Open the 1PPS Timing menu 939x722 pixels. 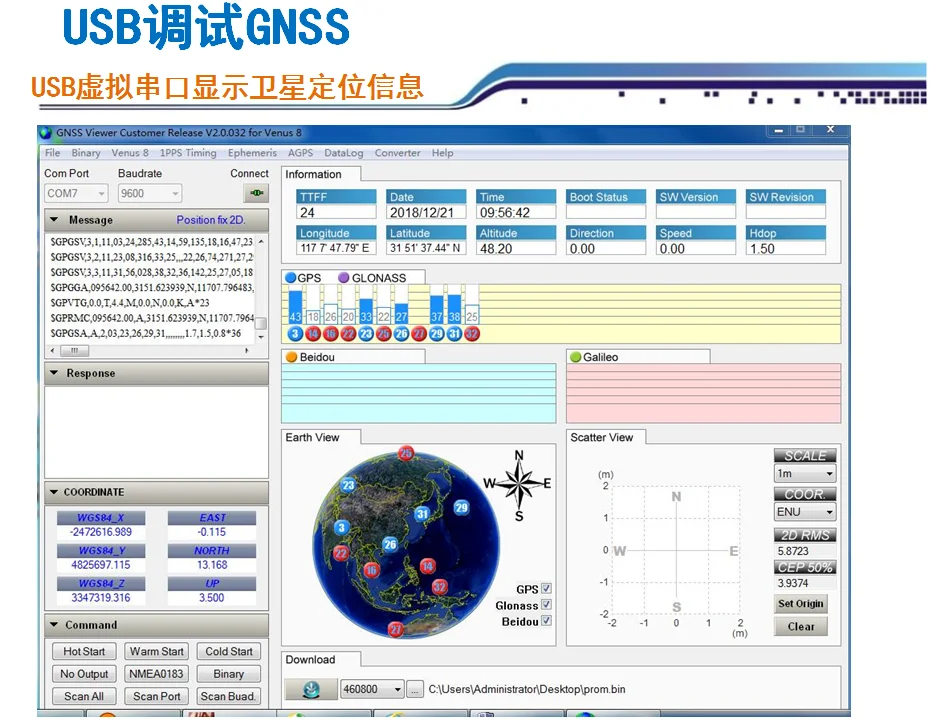(188, 153)
